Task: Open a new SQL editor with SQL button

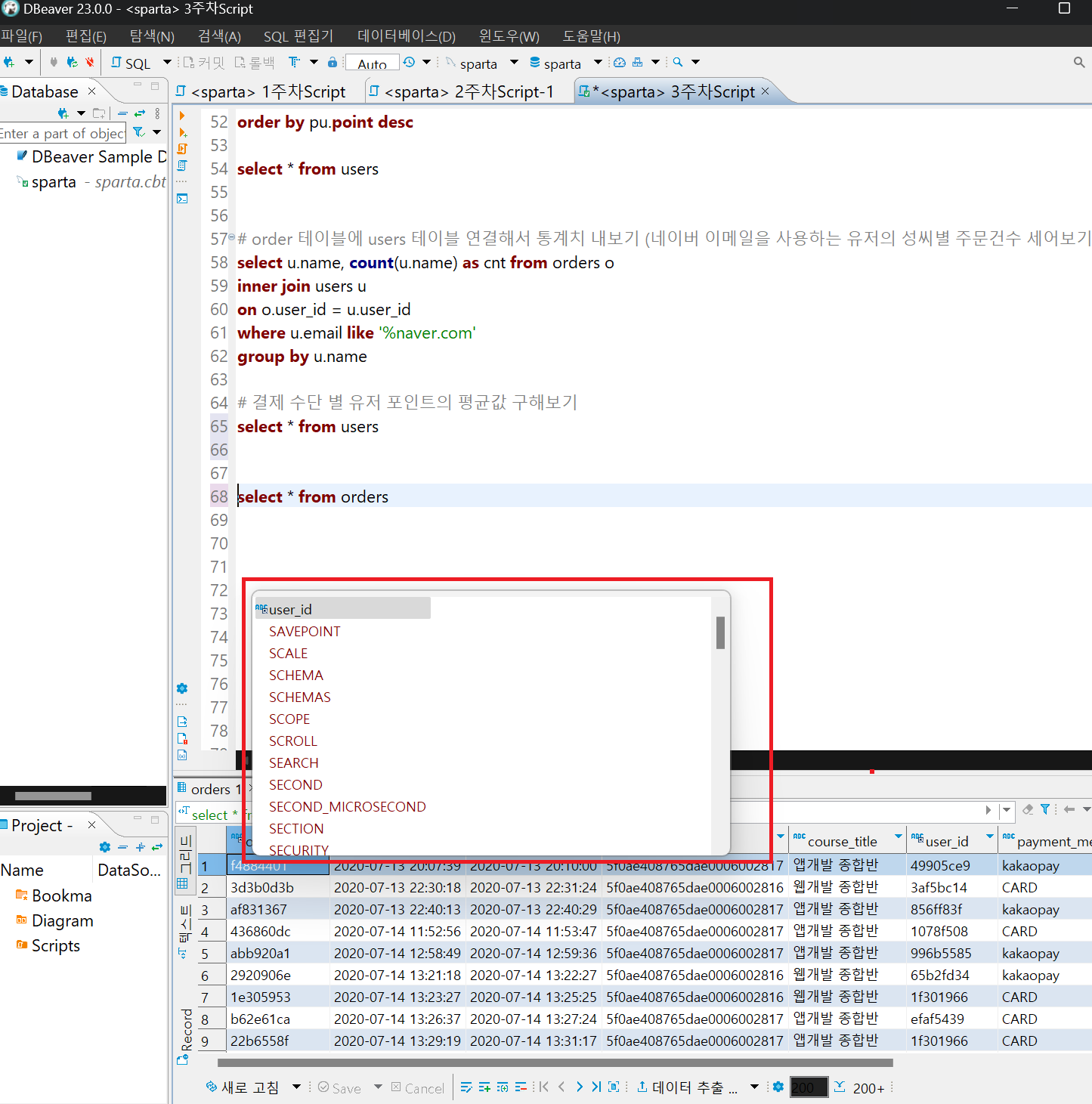Action: [x=131, y=63]
